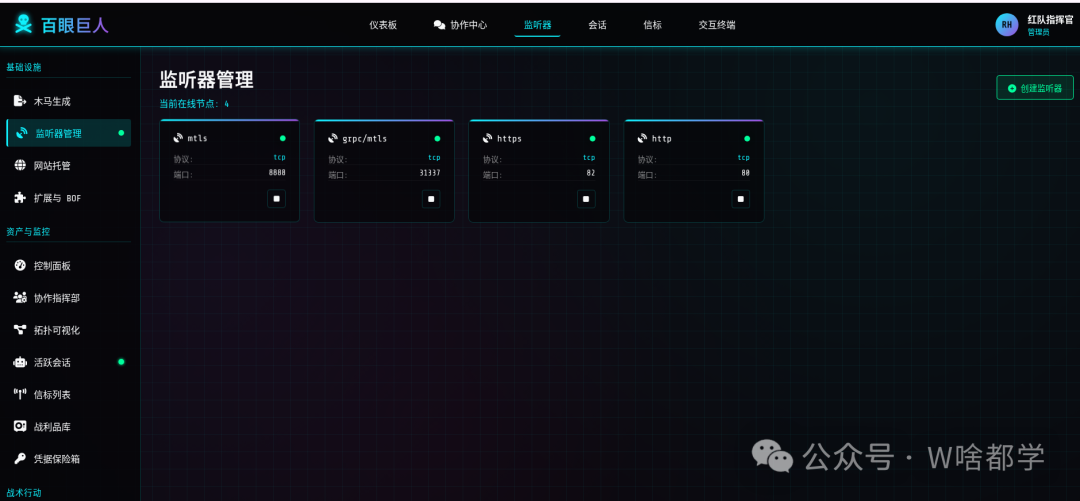This screenshot has width=1080, height=501.
Task: Open the 信标 tab
Action: coord(652,25)
